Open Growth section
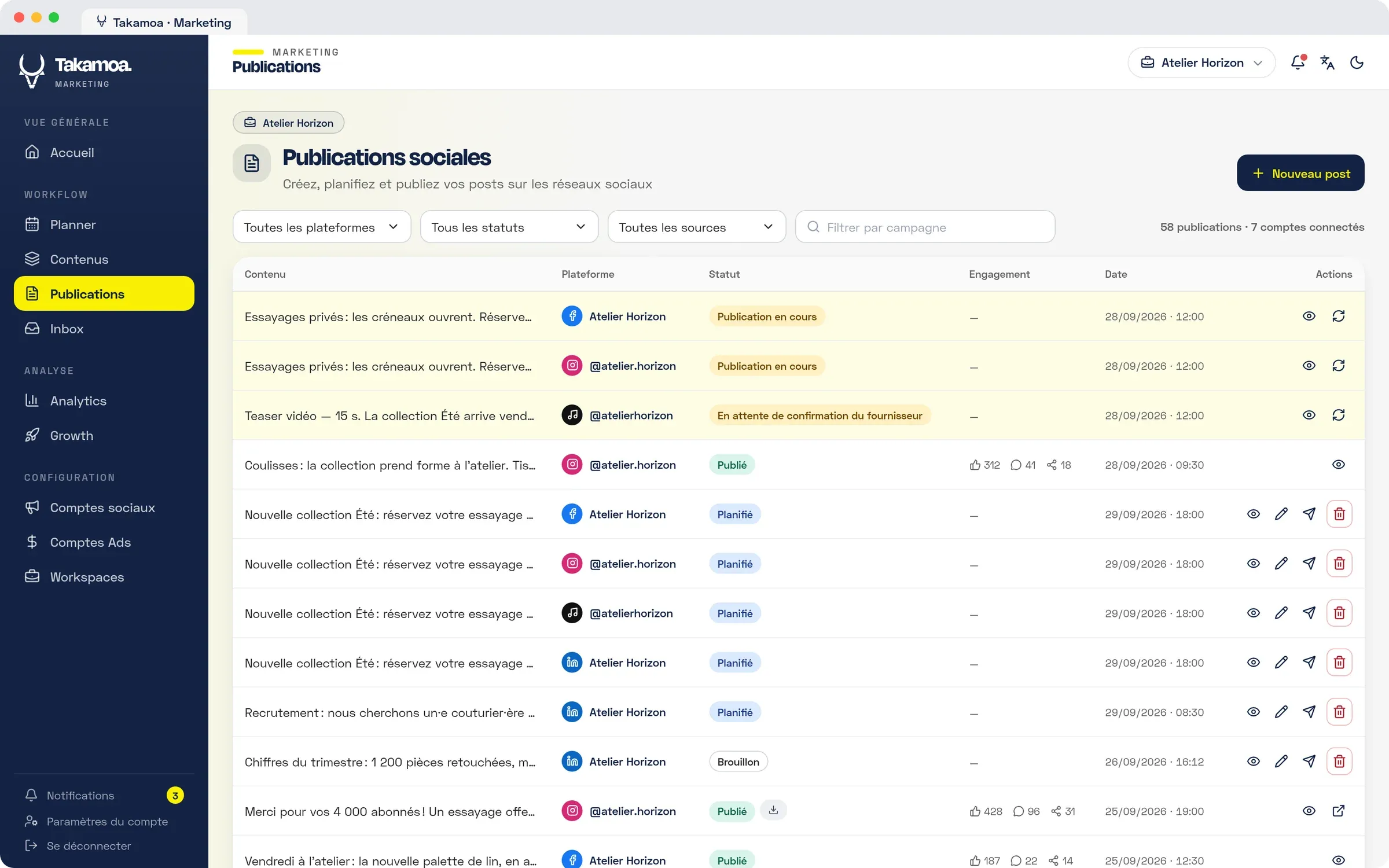Screen dimensions: 1389x868 pyautogui.click(x=104, y=436)
